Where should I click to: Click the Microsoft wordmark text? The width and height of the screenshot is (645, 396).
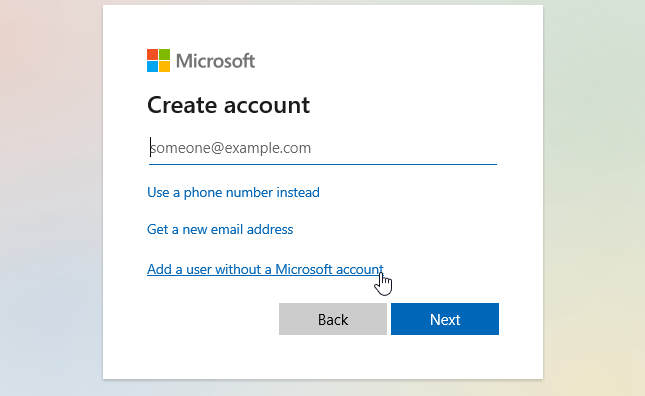pos(216,61)
